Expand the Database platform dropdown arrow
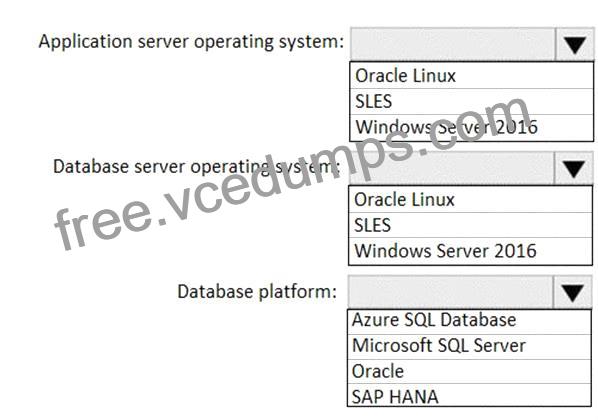598x420 pixels. tap(572, 292)
